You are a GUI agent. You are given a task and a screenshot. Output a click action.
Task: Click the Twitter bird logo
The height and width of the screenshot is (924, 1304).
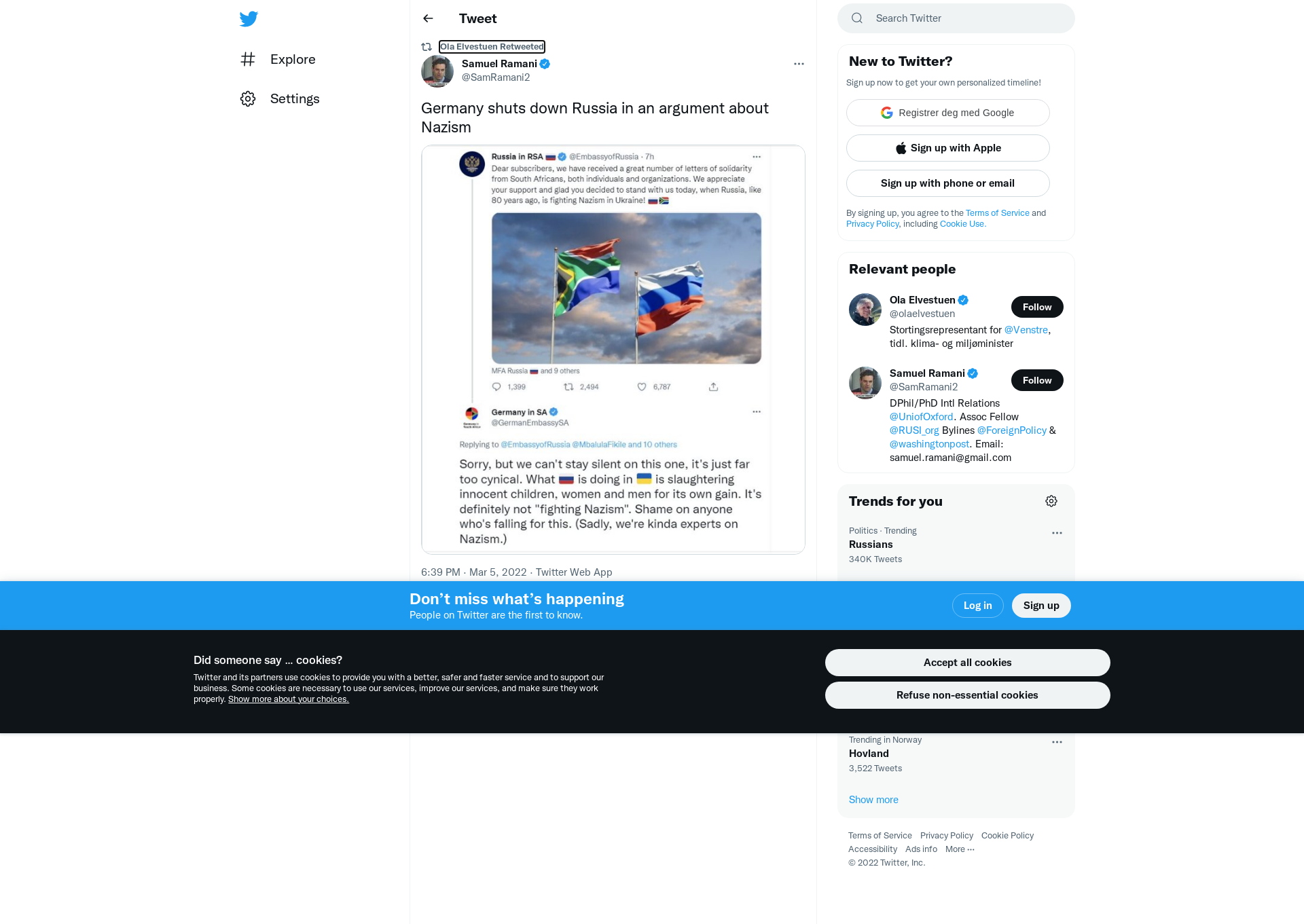click(x=249, y=18)
